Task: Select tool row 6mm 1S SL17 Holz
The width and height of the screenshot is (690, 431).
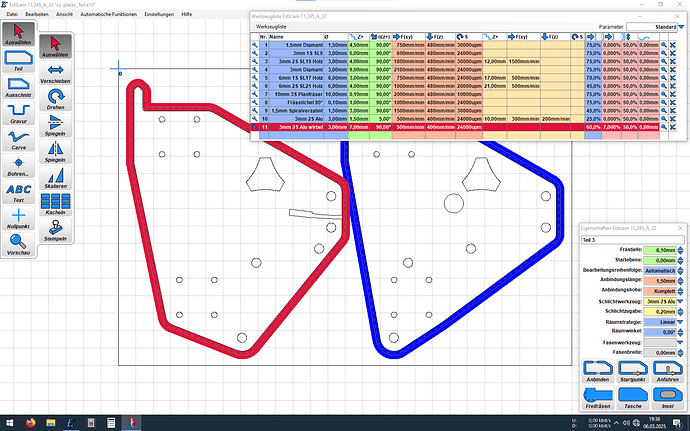Action: (x=455, y=78)
